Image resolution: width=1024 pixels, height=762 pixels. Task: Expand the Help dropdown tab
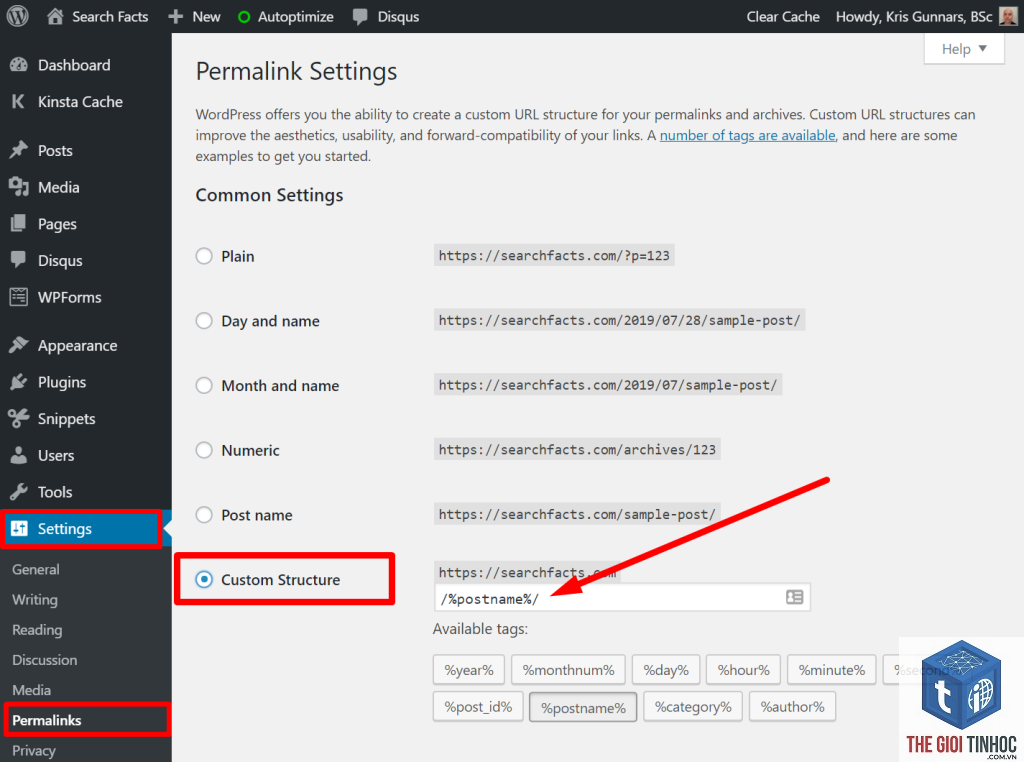pos(964,49)
